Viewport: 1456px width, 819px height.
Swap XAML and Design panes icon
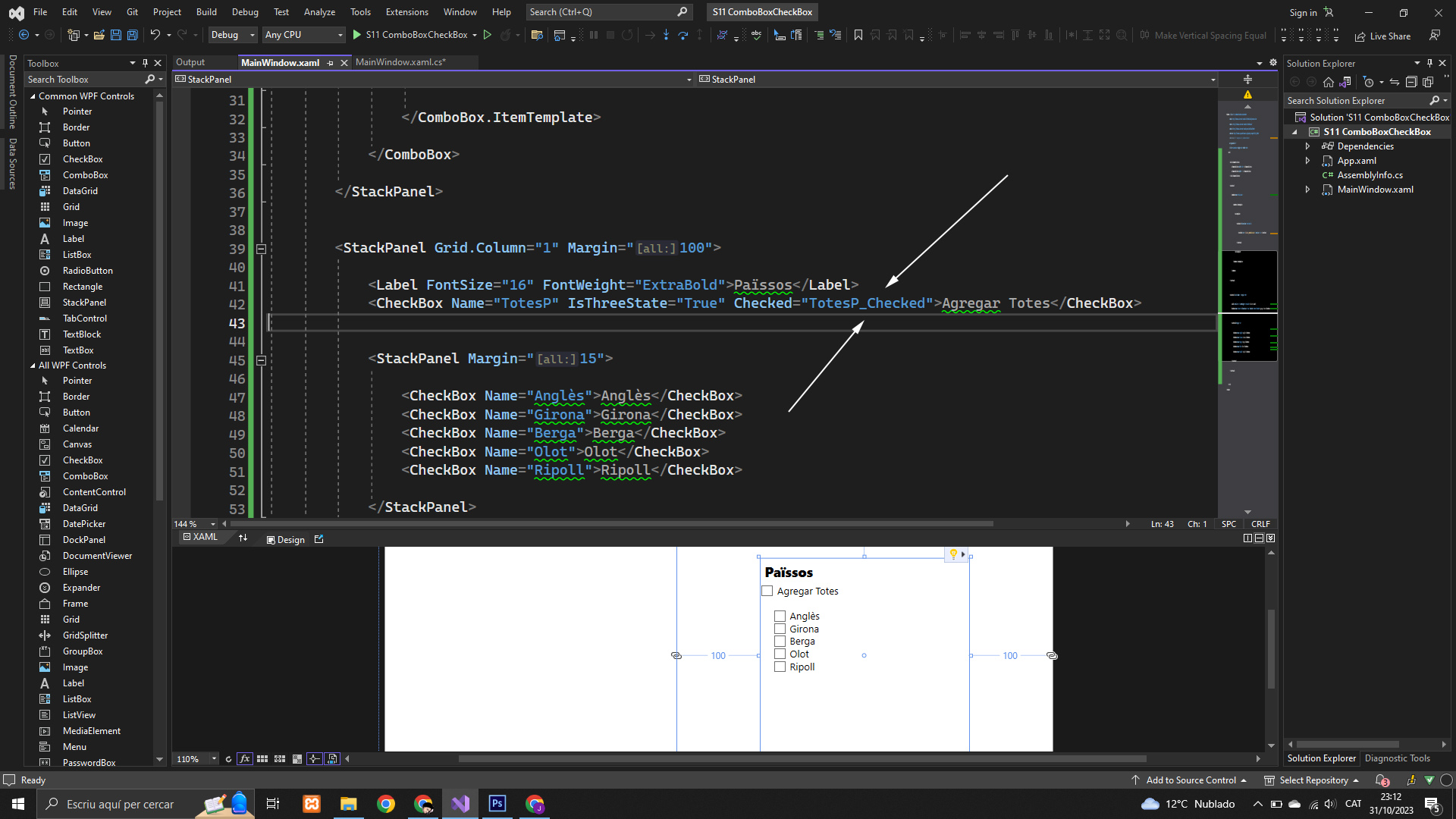(243, 538)
